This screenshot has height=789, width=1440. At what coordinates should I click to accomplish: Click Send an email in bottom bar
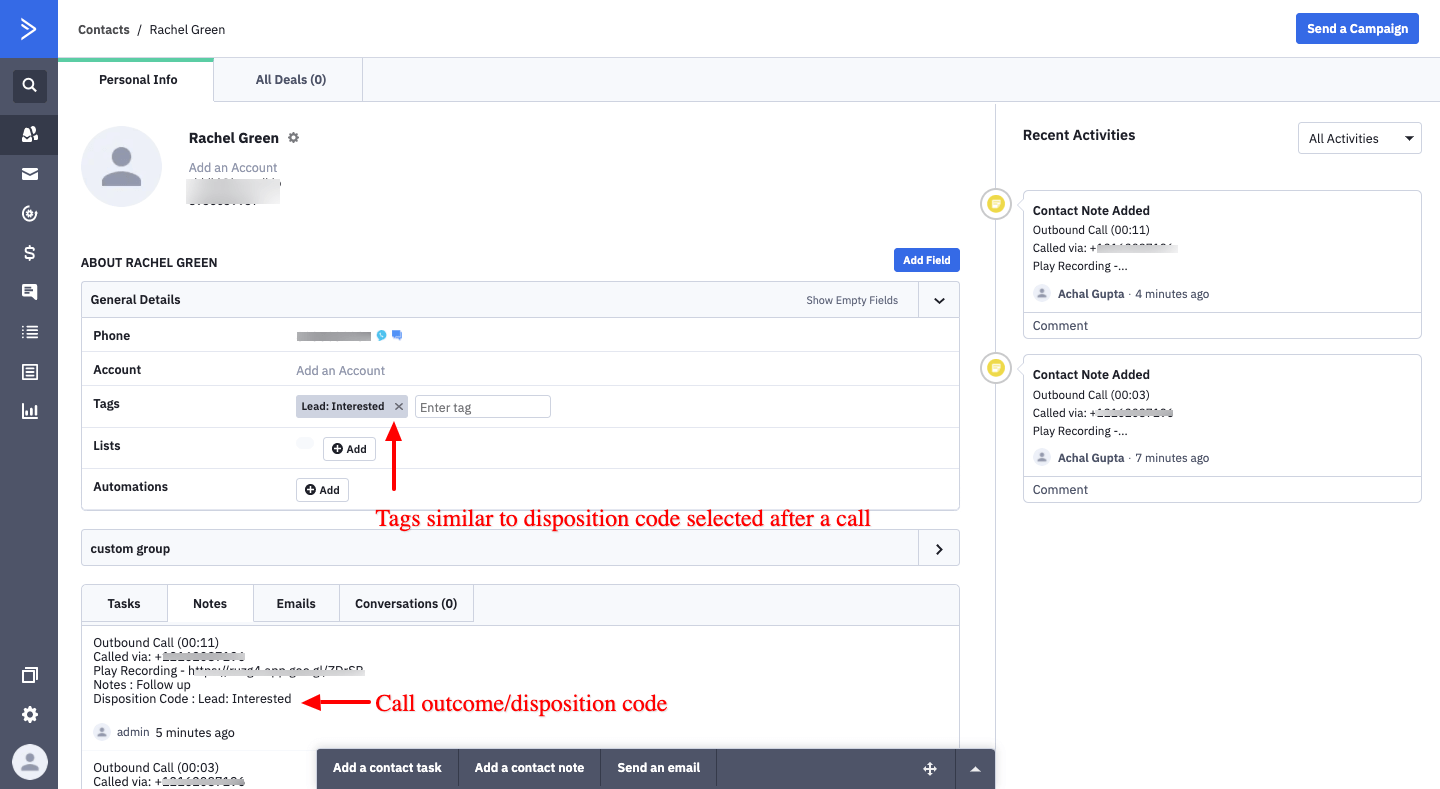click(659, 768)
